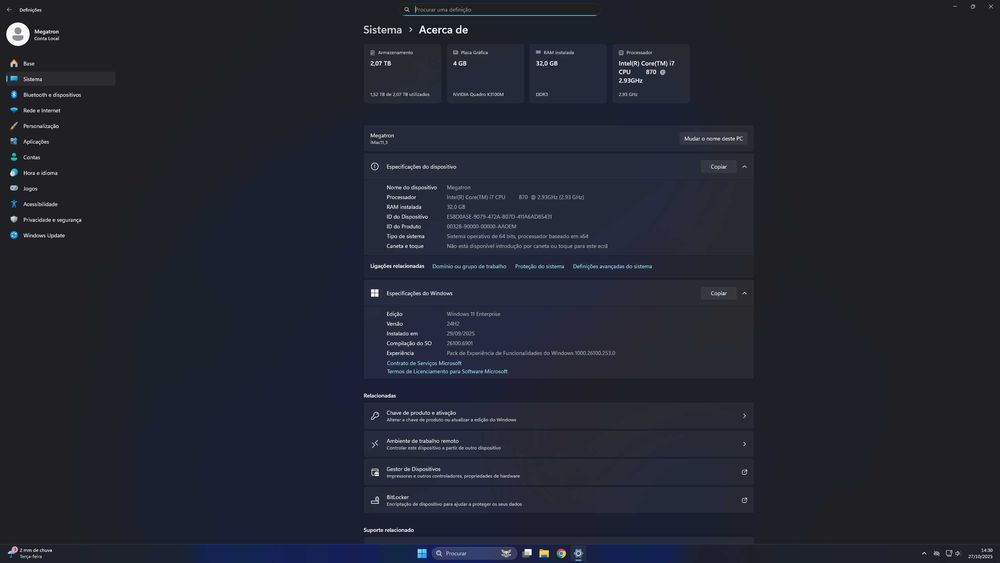
Task: Open Task View on taskbar
Action: pos(527,553)
